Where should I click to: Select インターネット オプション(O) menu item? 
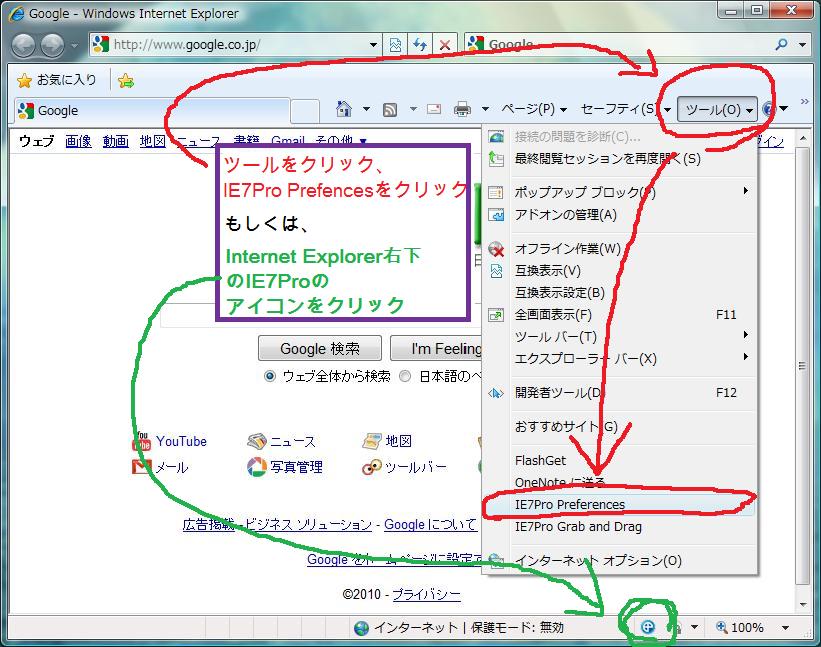[x=618, y=561]
